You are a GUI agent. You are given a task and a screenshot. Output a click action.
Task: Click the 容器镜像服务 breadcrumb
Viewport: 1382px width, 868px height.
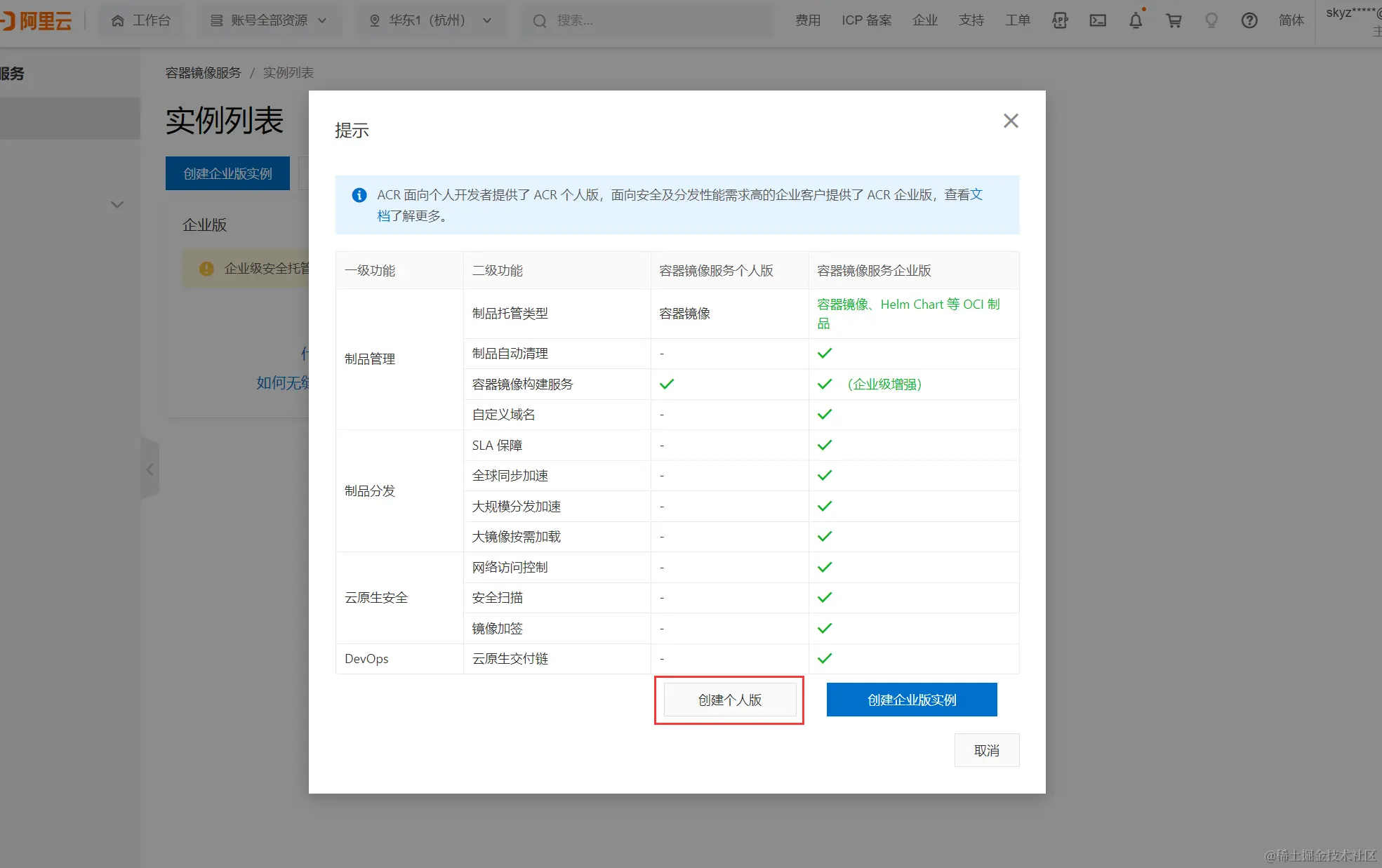[204, 73]
